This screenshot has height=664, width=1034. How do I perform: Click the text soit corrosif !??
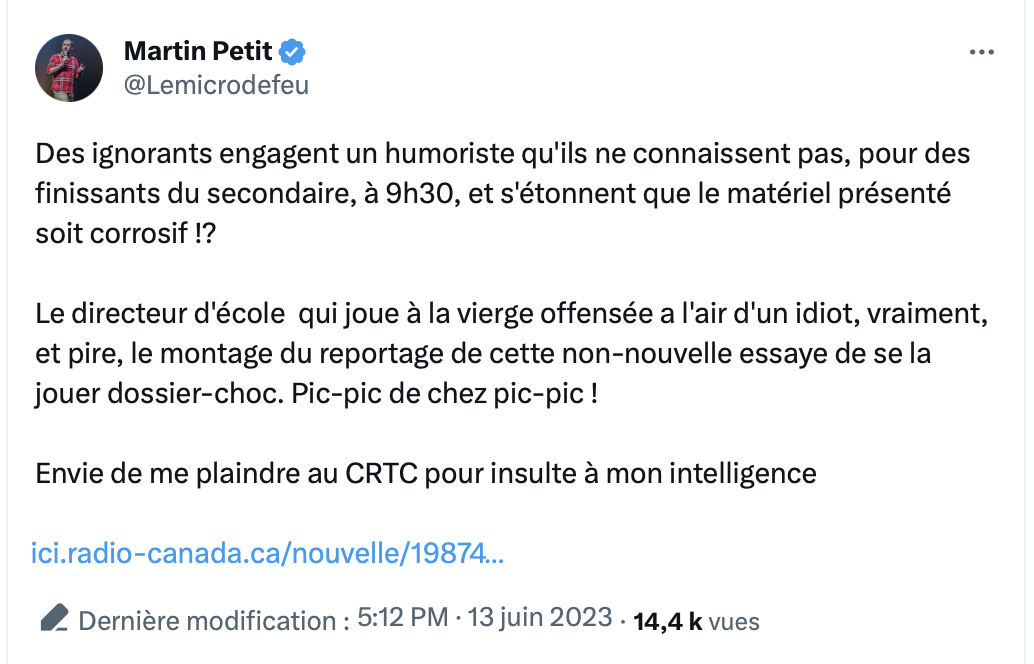[126, 234]
